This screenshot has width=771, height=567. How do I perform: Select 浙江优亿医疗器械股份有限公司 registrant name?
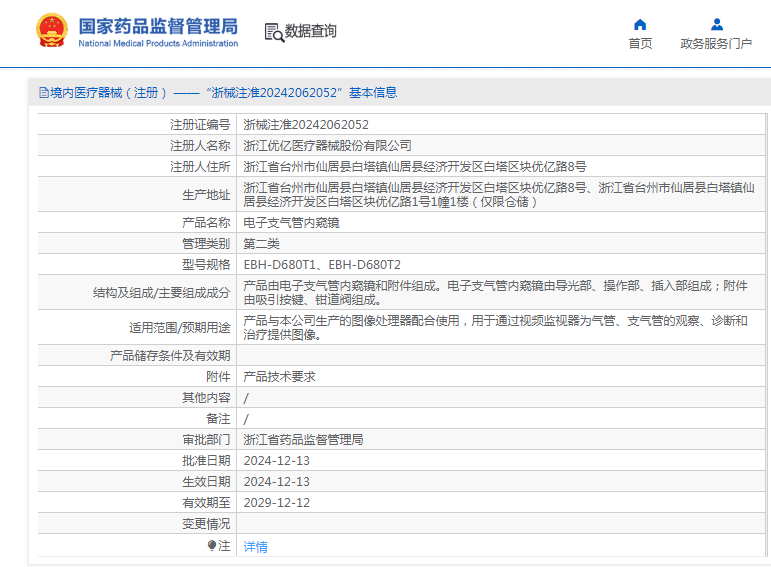tap(327, 146)
